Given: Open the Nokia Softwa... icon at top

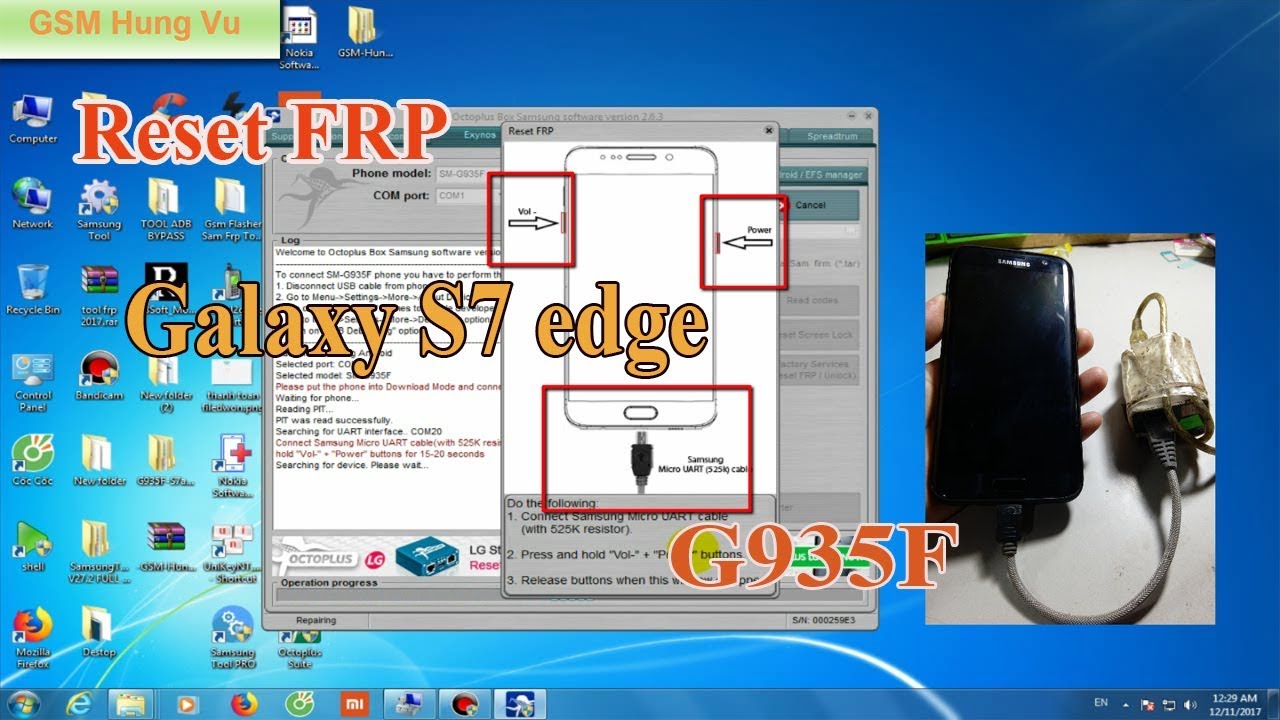Looking at the screenshot, I should point(299,38).
